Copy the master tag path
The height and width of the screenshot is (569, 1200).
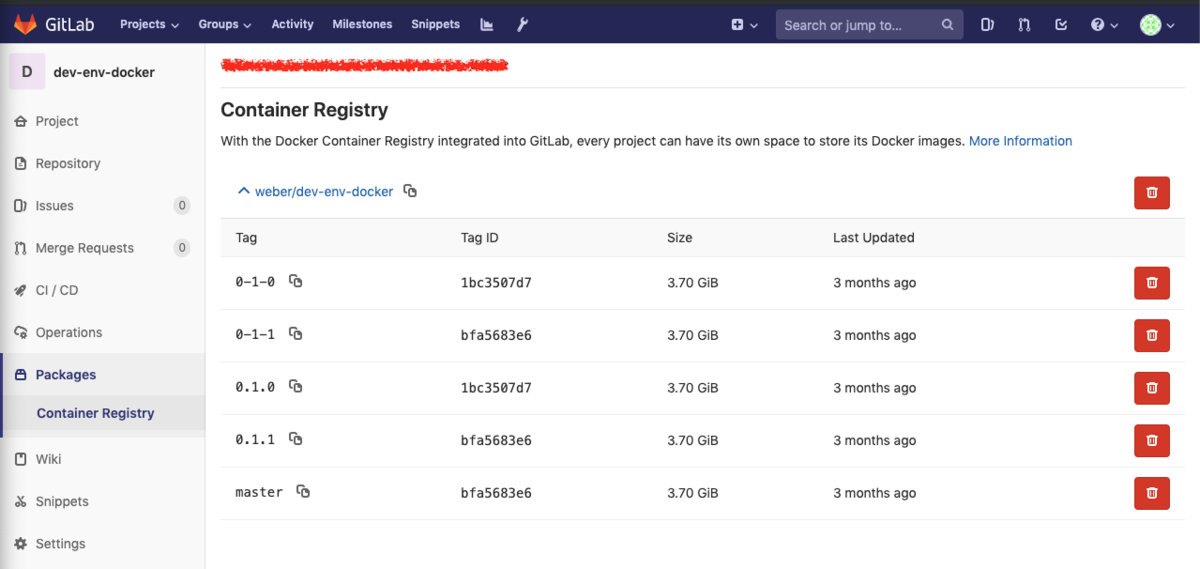(x=303, y=491)
